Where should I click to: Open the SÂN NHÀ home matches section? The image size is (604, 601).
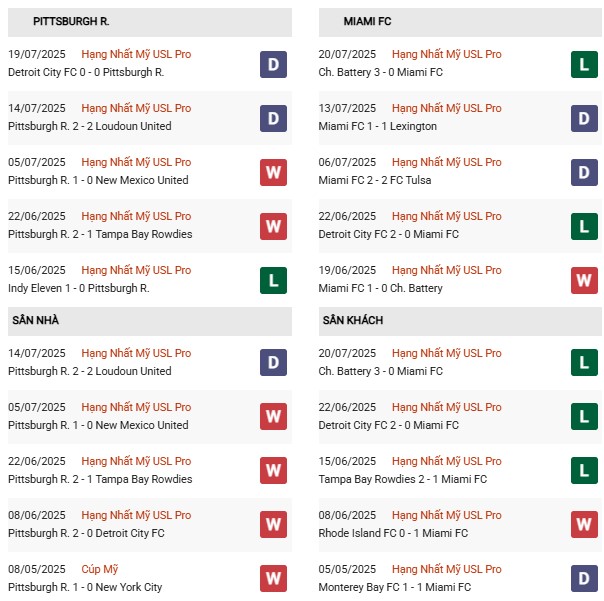[x=37, y=320]
